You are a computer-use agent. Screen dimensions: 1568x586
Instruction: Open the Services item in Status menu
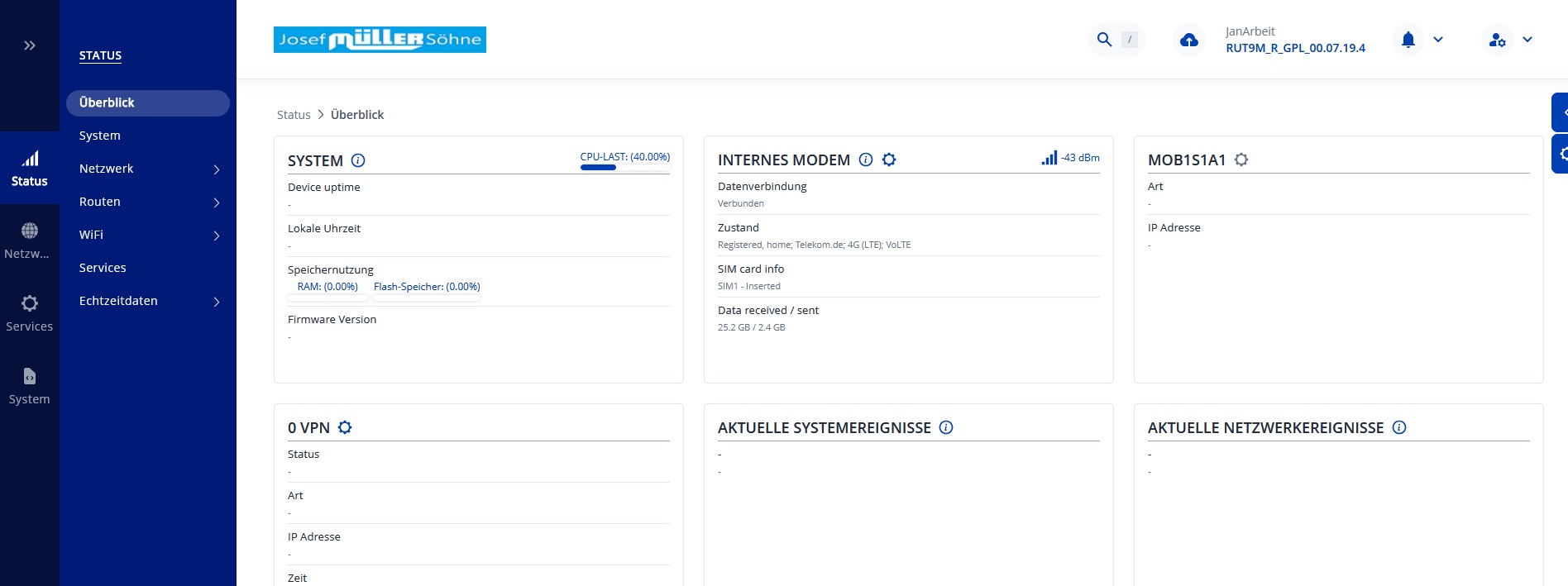(103, 268)
